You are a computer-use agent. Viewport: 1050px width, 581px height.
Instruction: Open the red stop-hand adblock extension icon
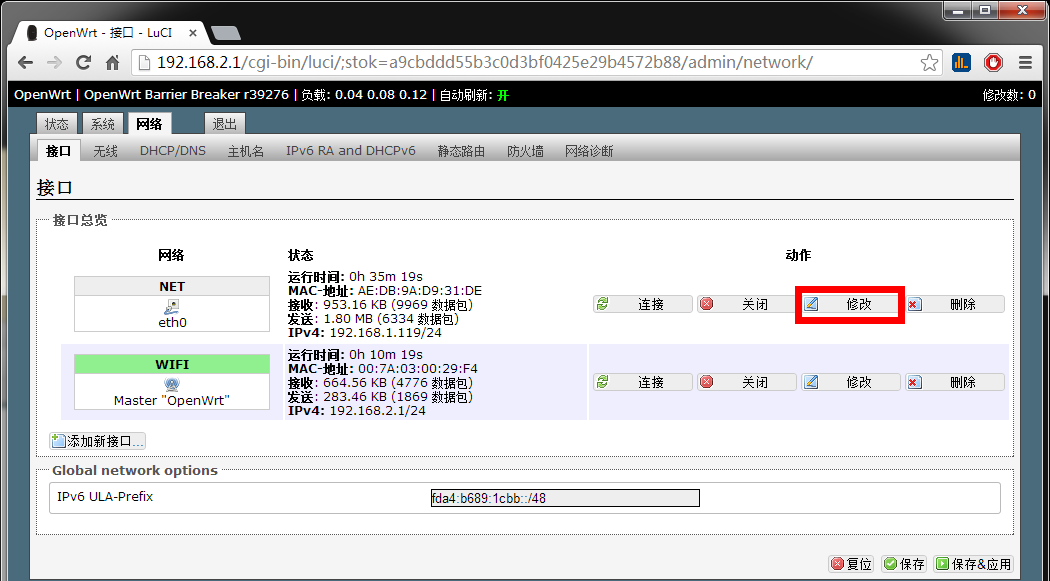click(993, 63)
